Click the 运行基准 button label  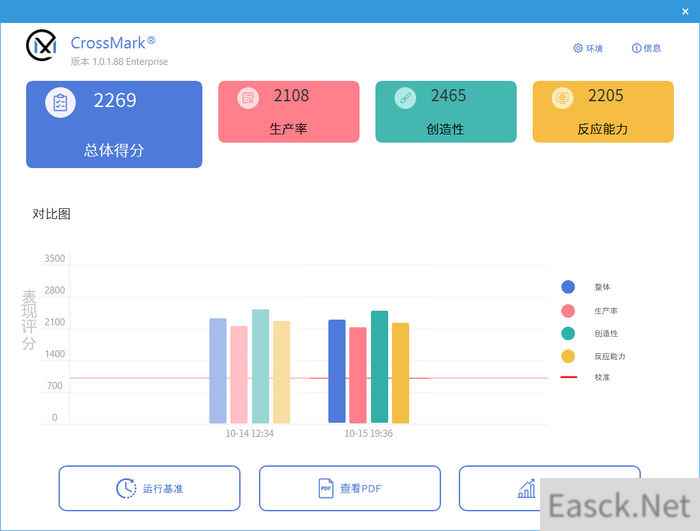163,489
